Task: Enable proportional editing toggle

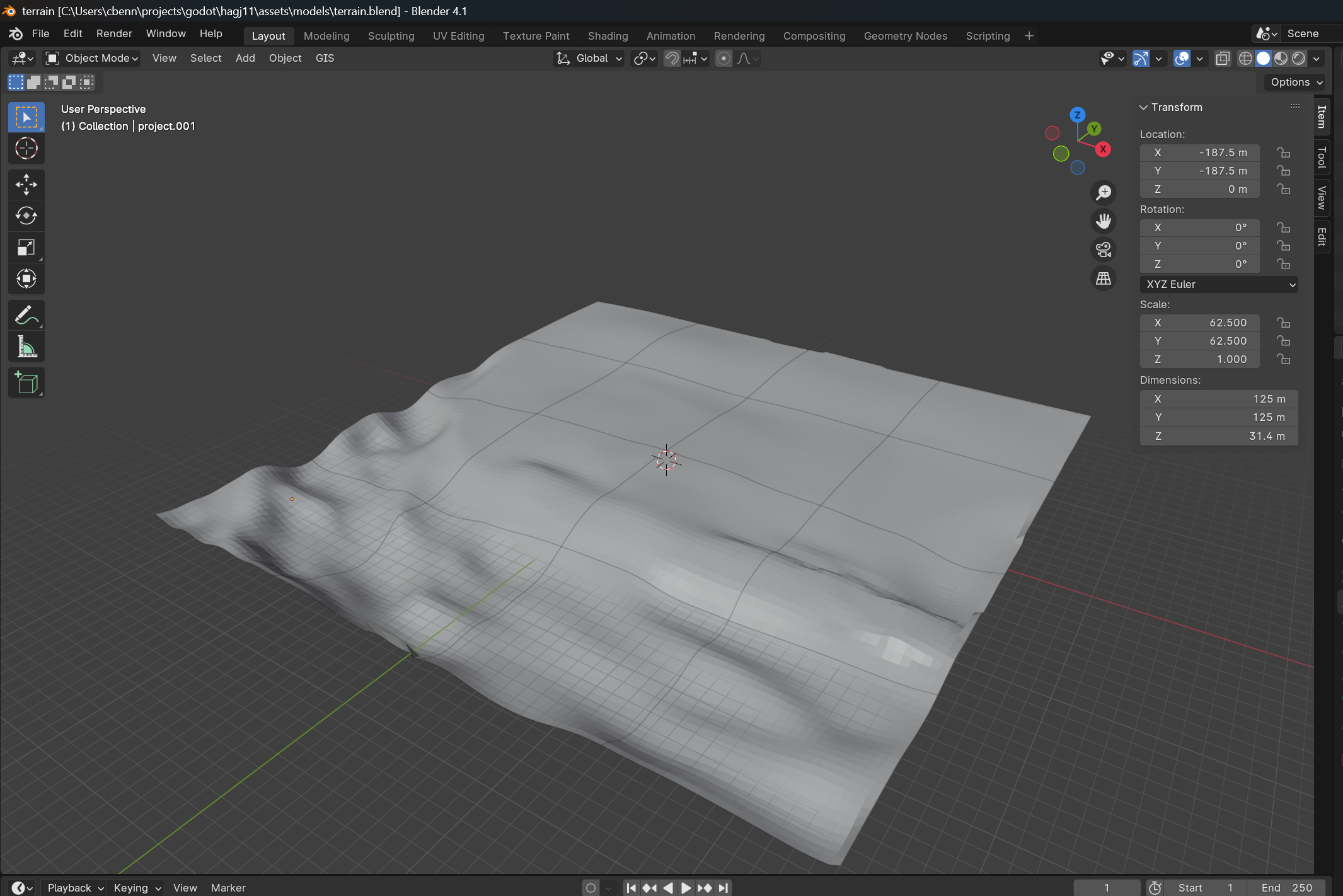Action: [723, 59]
